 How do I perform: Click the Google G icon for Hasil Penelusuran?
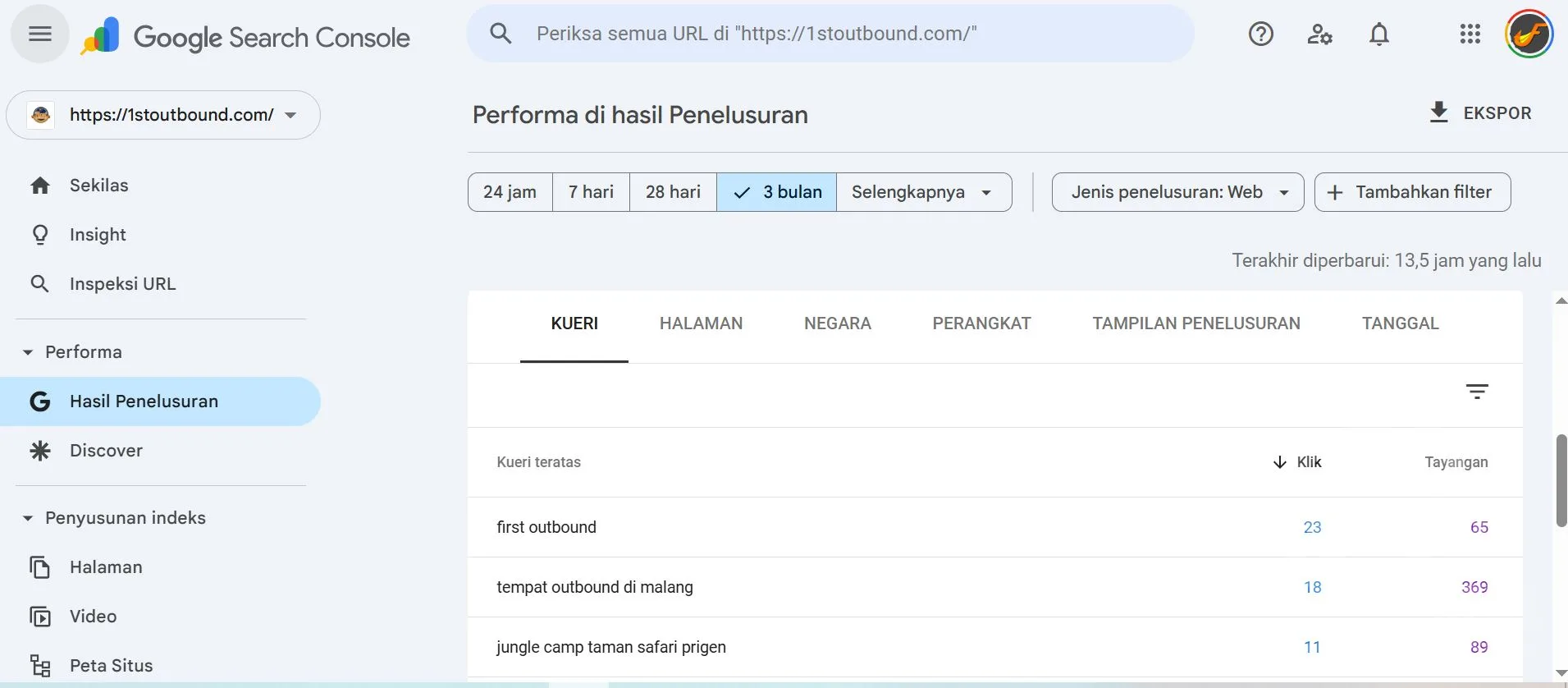pyautogui.click(x=40, y=401)
